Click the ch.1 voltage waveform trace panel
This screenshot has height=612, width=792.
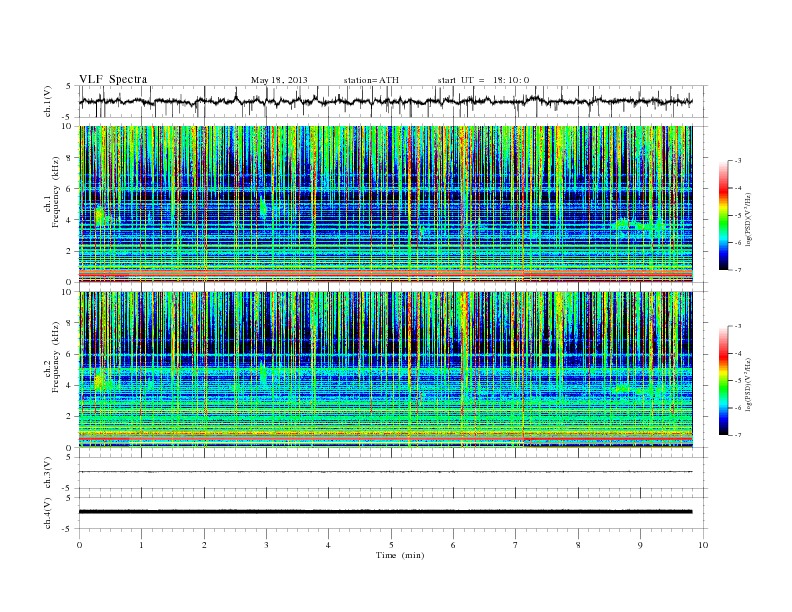click(393, 101)
